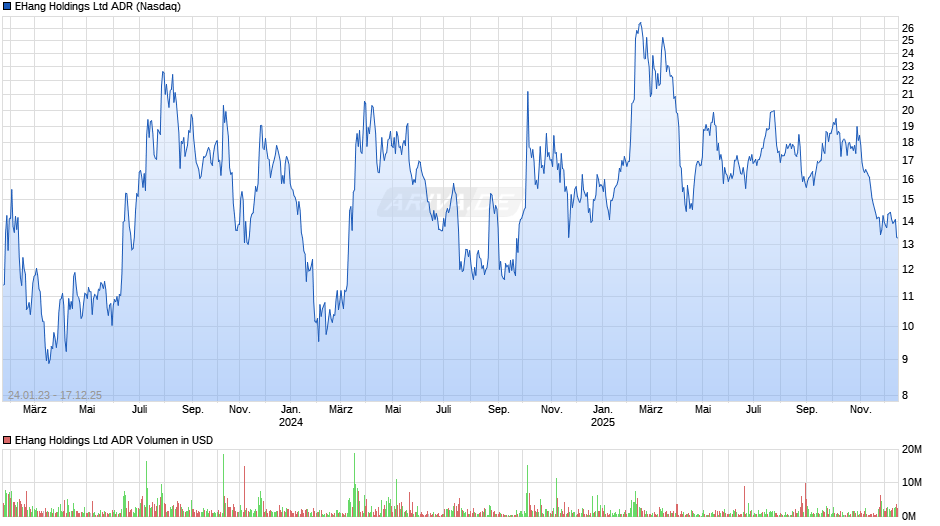The image size is (940, 526).
Task: Click volume axis label 0M
Action: [909, 516]
